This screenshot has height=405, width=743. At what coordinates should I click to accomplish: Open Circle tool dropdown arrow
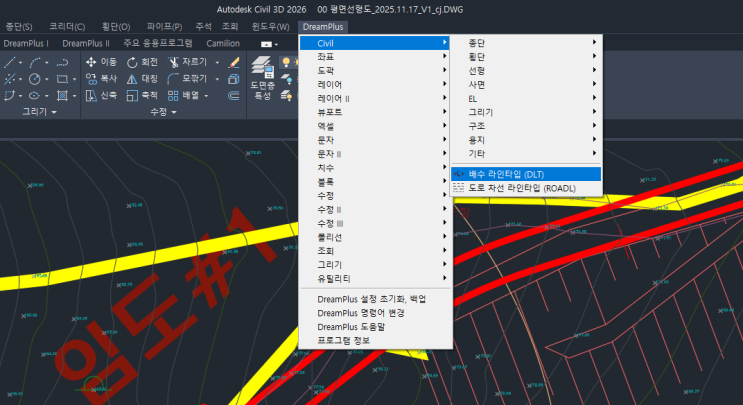point(46,79)
